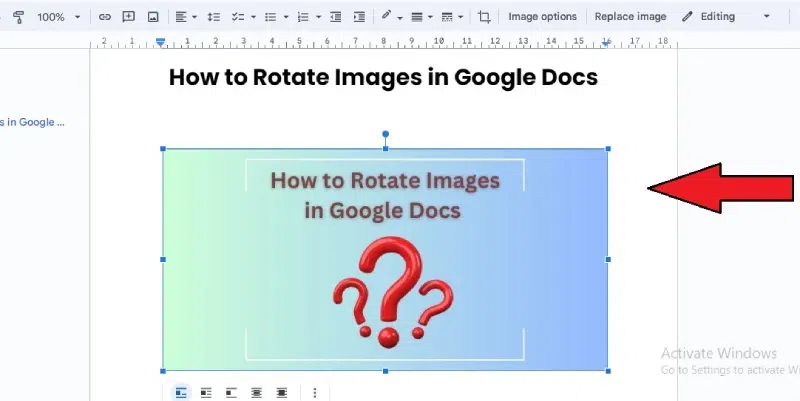Increase the paragraph indent
The width and height of the screenshot is (800, 401).
pyautogui.click(x=359, y=17)
